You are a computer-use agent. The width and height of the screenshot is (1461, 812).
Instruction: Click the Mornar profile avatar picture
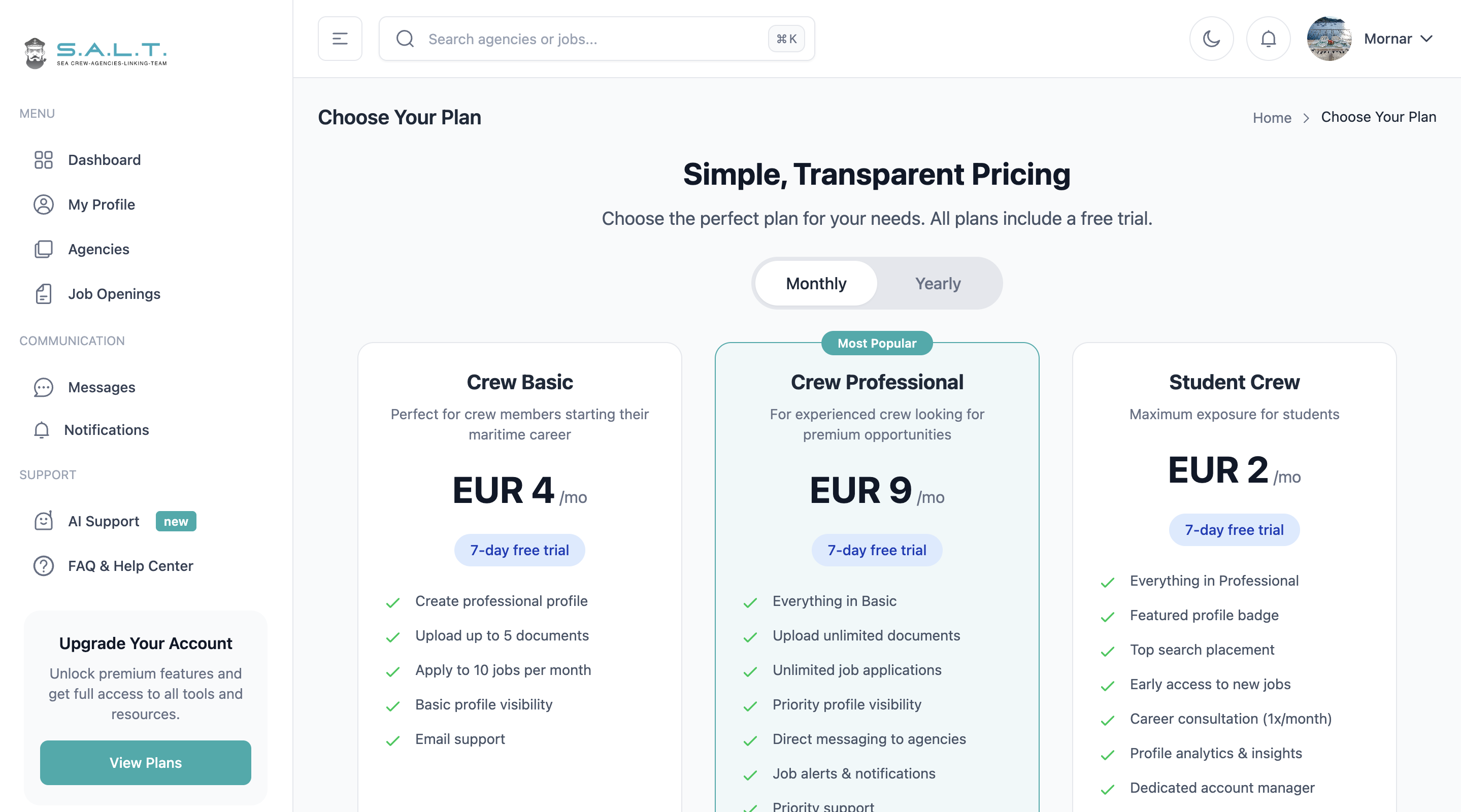pos(1330,39)
